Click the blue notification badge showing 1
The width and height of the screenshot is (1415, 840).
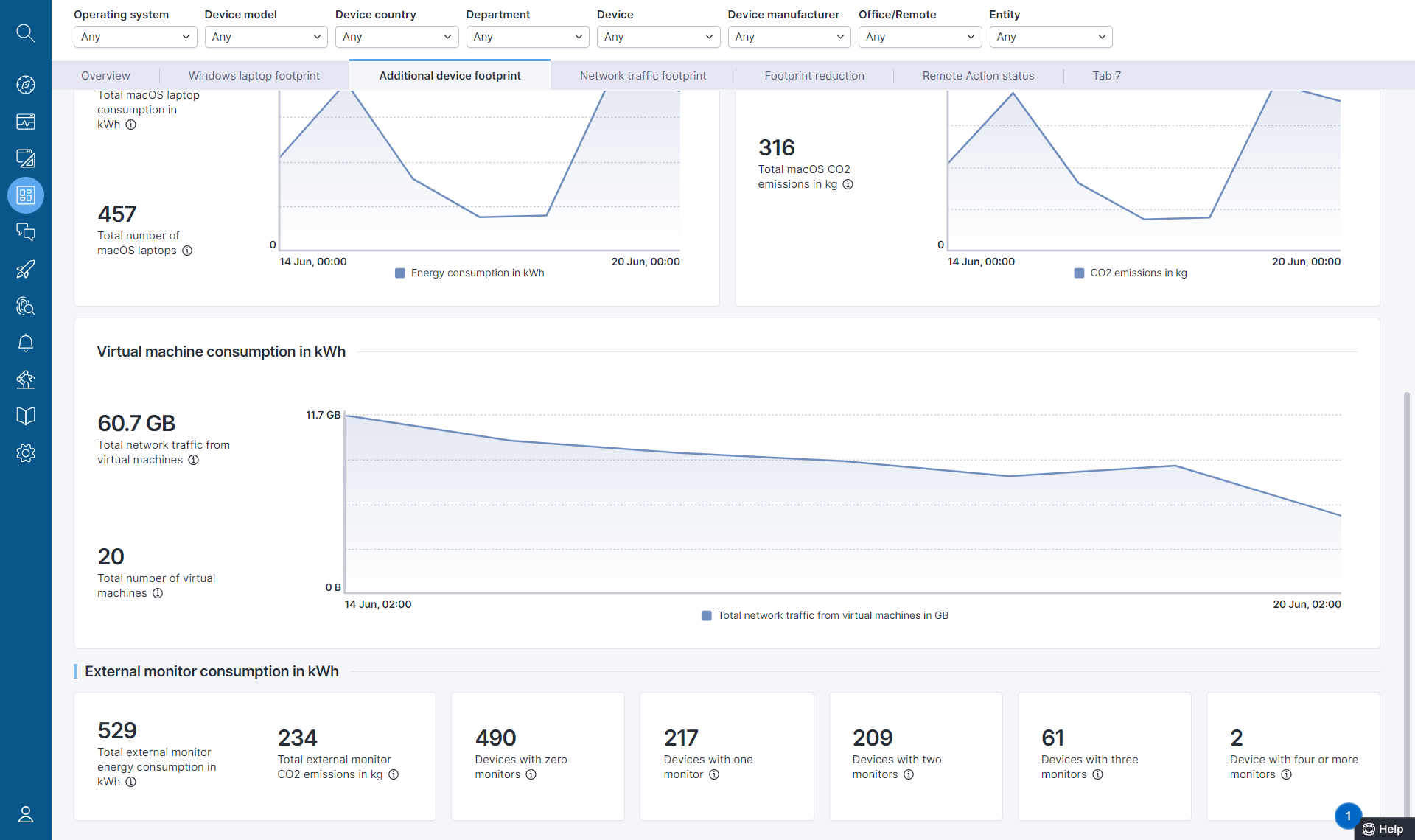[1348, 816]
